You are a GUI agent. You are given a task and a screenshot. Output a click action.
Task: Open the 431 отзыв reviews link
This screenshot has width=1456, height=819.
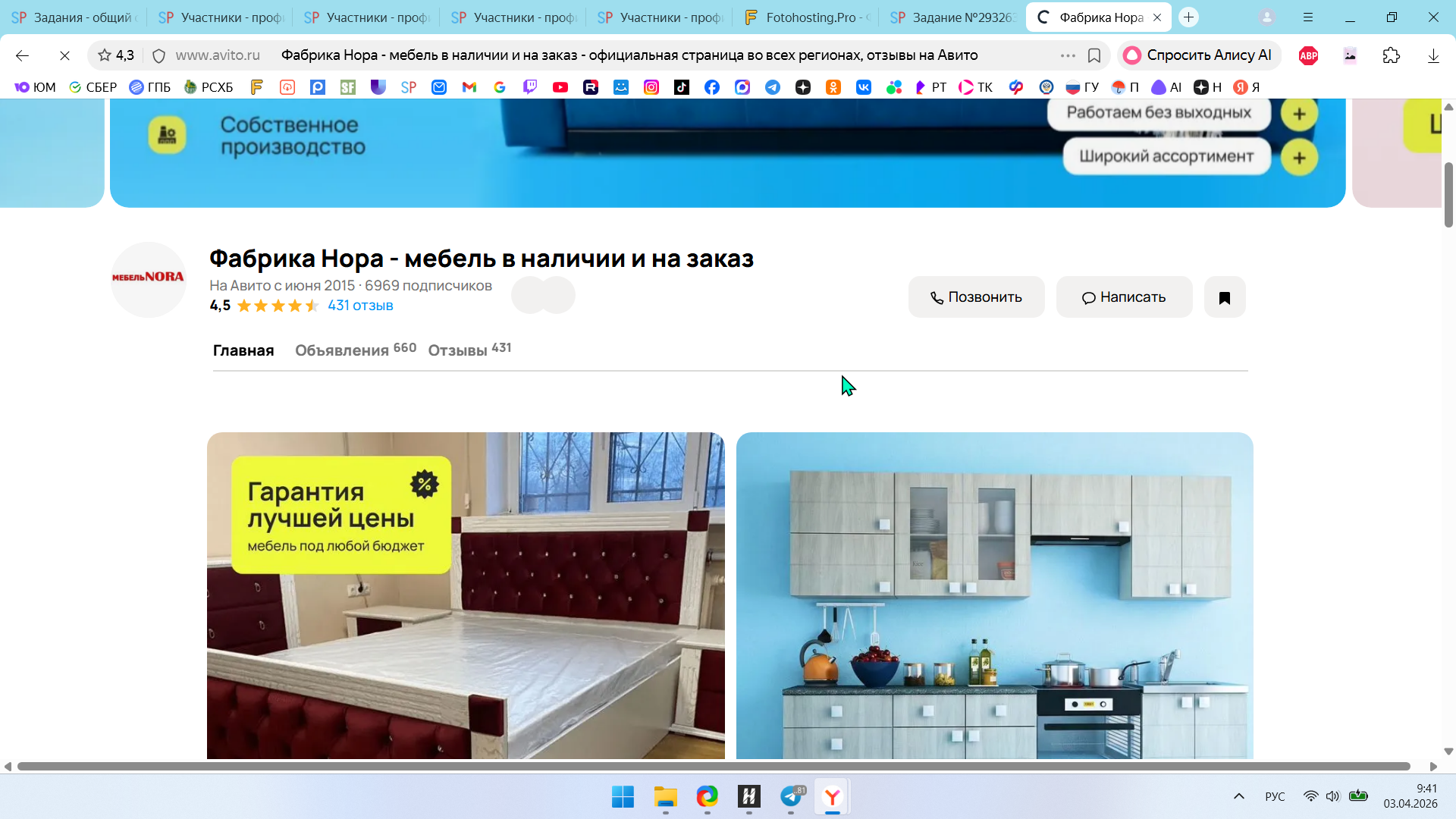click(360, 306)
